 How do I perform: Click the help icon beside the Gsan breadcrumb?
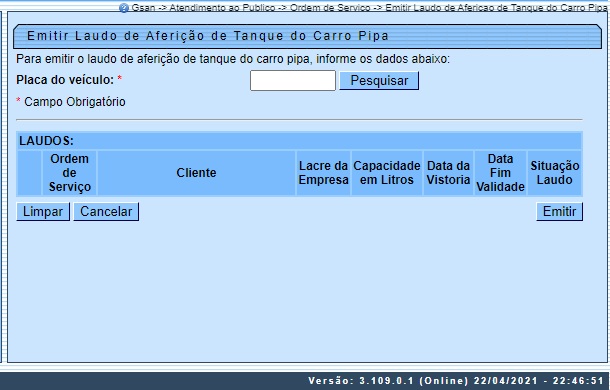[x=123, y=8]
